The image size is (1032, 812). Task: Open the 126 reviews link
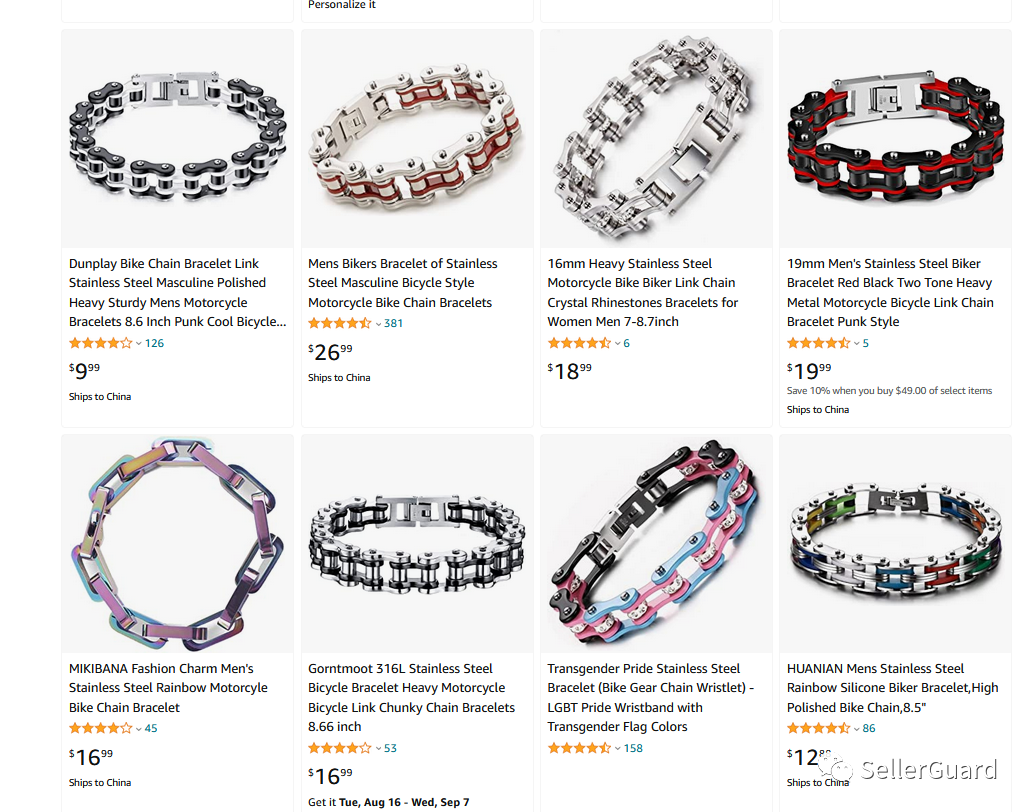pos(154,343)
